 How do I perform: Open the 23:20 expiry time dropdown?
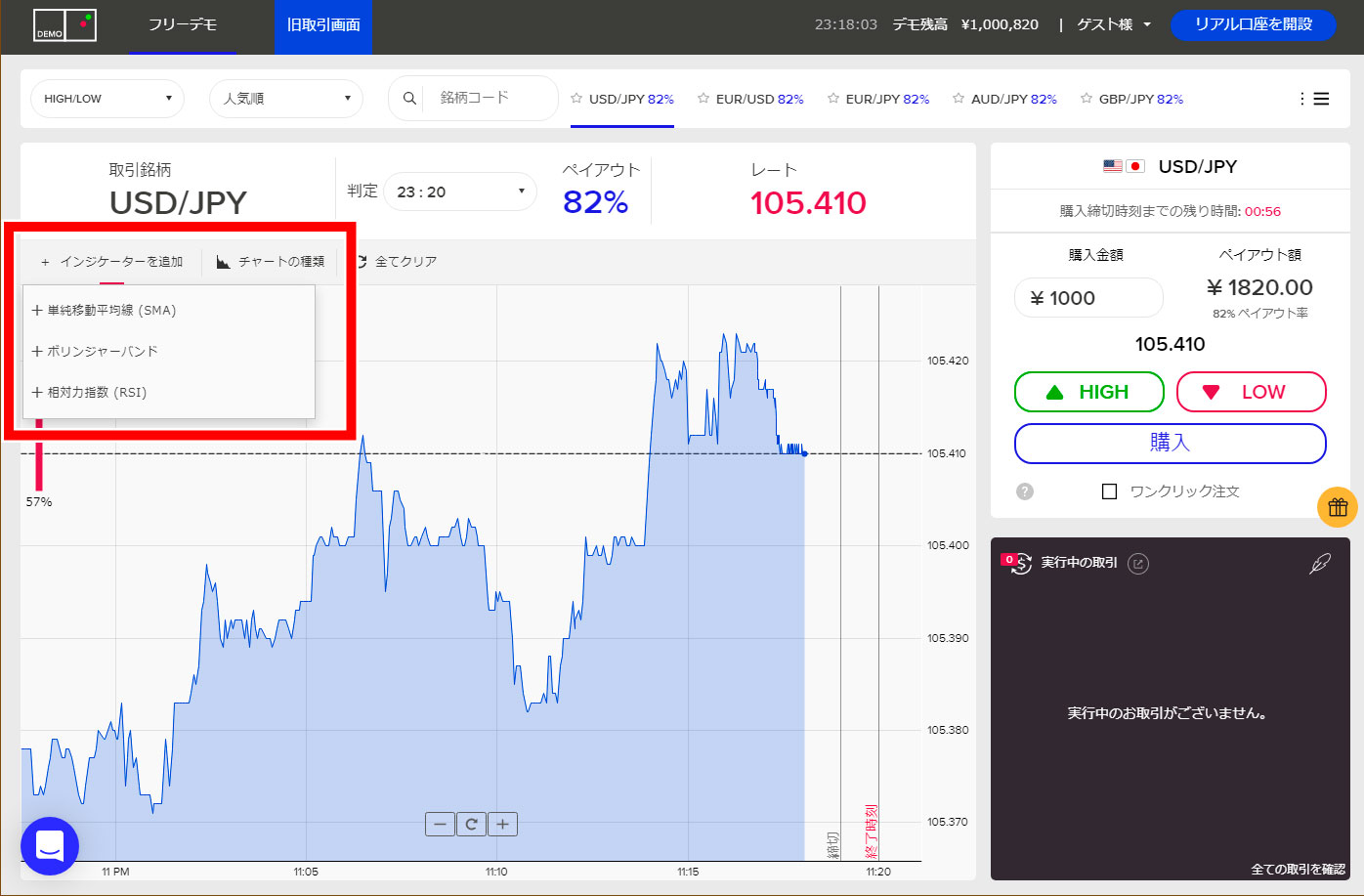point(460,192)
